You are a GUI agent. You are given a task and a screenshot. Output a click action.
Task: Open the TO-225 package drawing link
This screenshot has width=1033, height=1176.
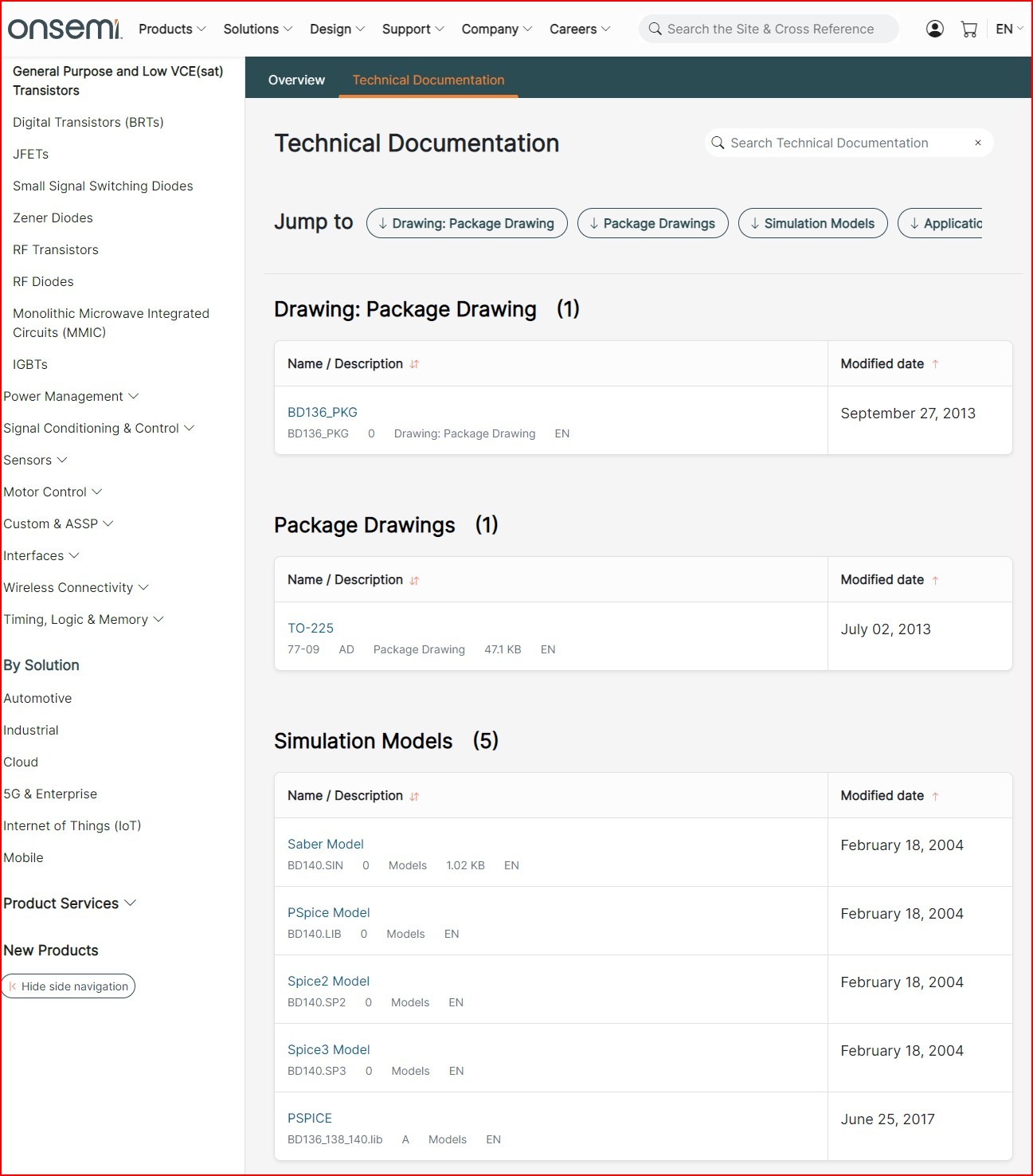(x=311, y=628)
